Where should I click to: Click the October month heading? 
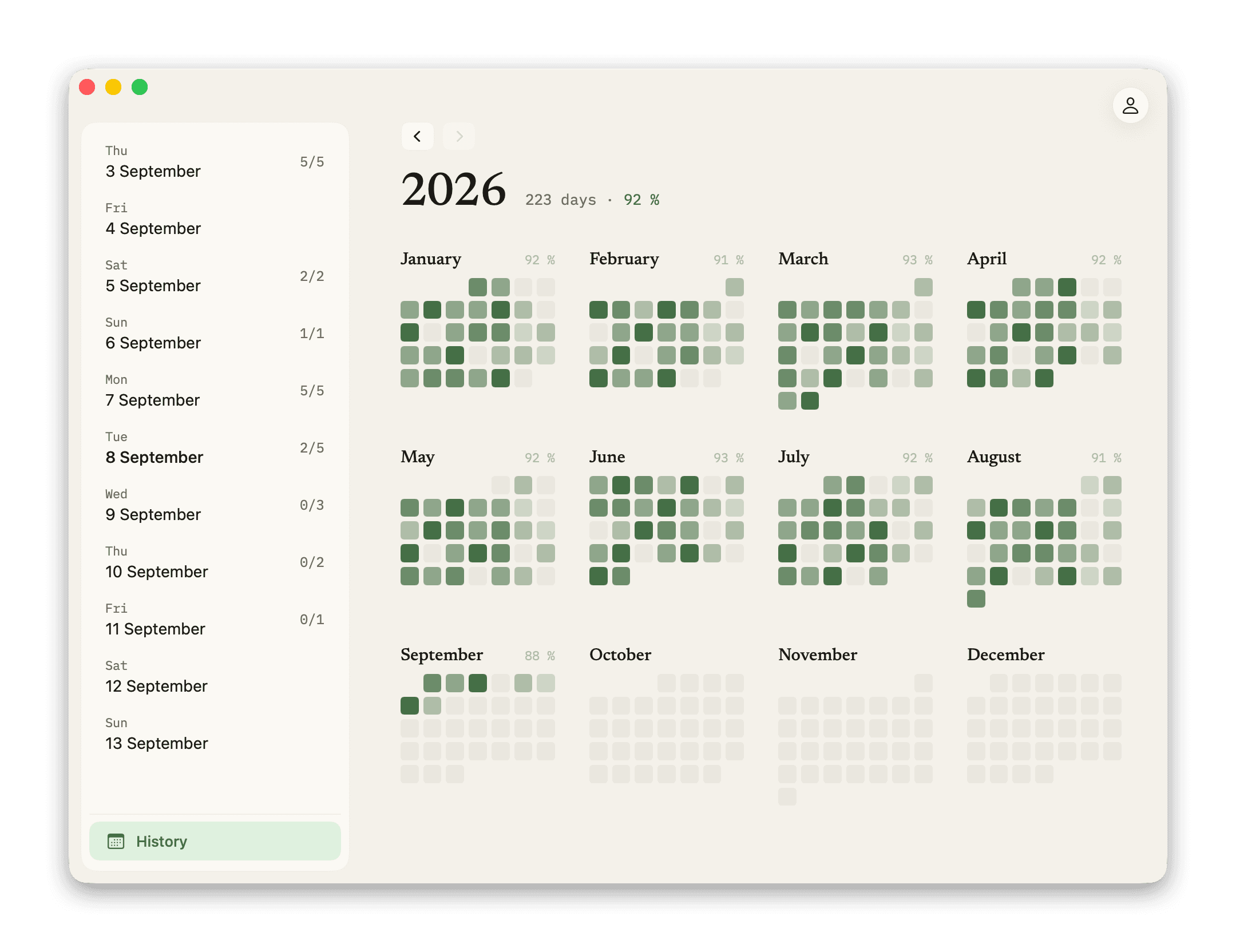pyautogui.click(x=620, y=655)
